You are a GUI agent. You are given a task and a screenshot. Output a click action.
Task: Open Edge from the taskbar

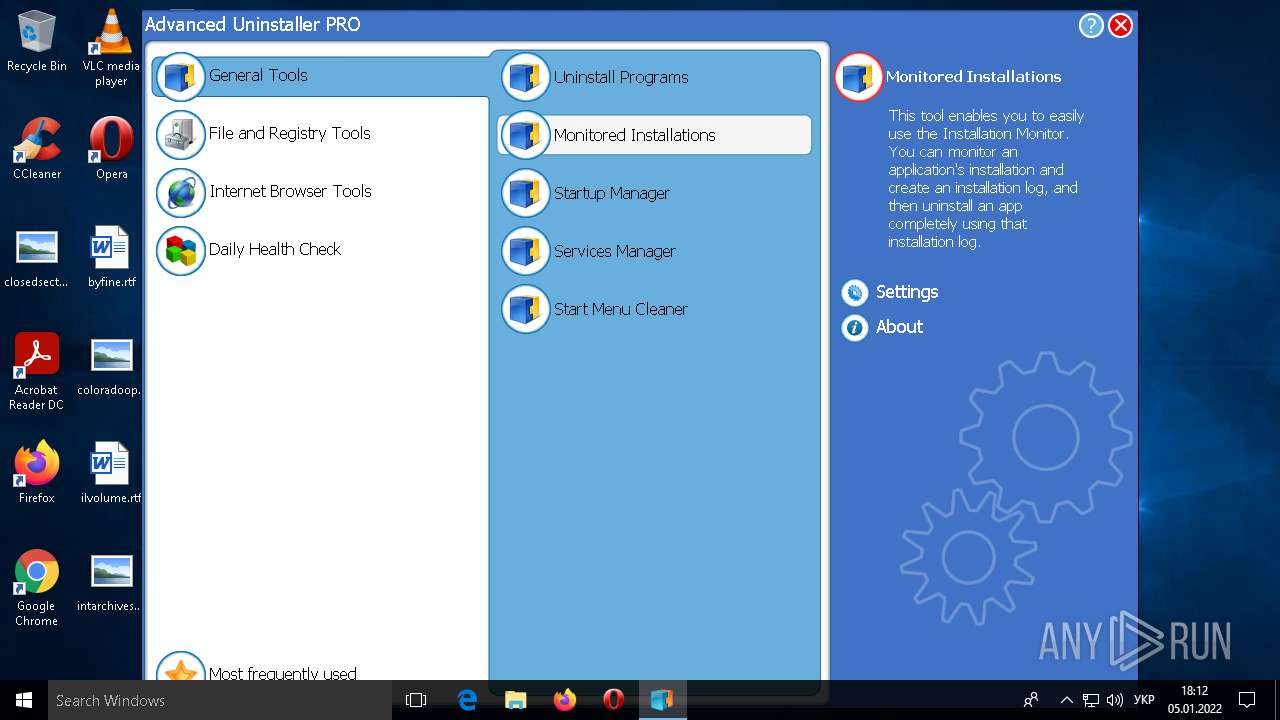coord(467,700)
